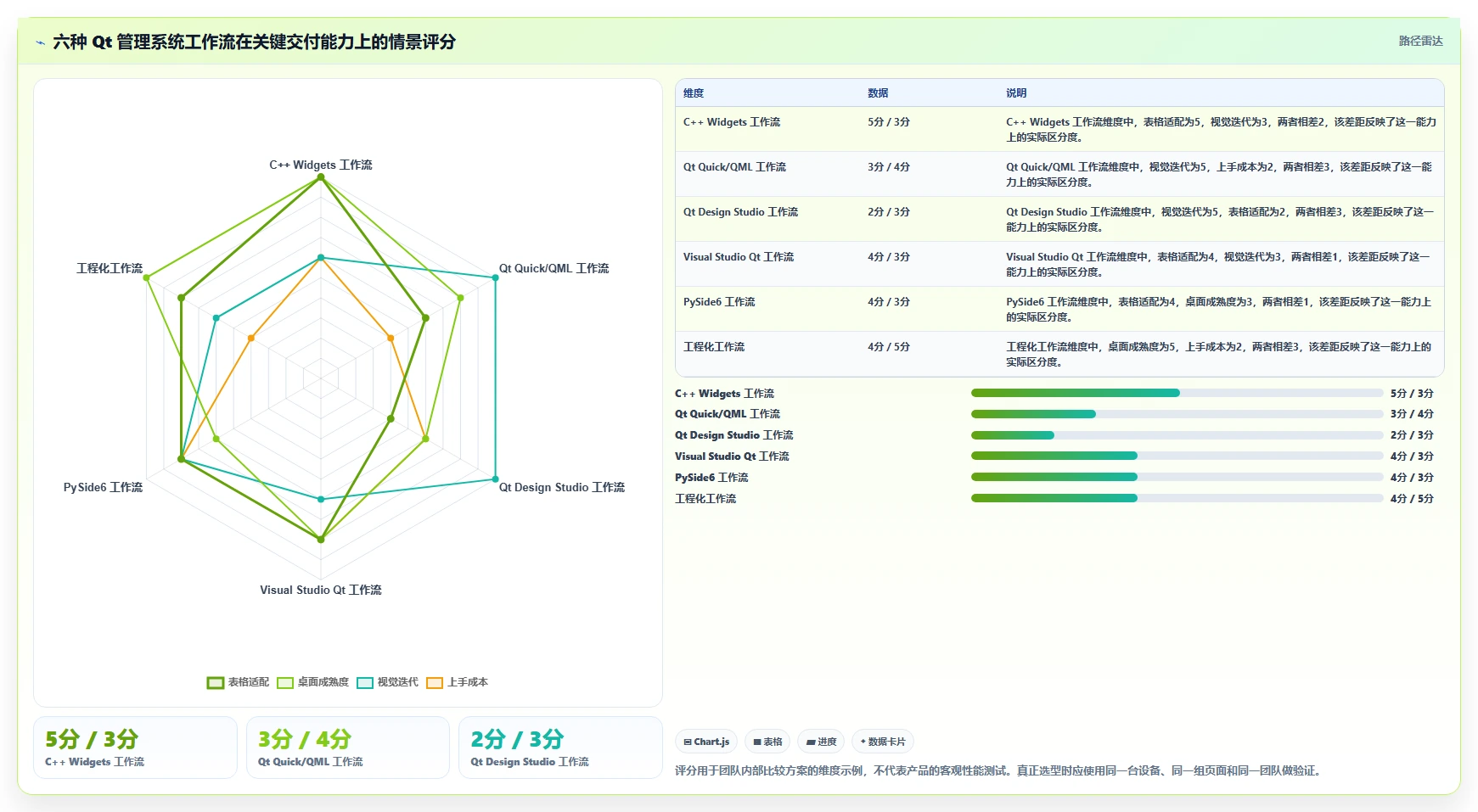The width and height of the screenshot is (1478, 812).
Task: Click the 工程化工作流 progress bar
Action: click(x=1177, y=498)
